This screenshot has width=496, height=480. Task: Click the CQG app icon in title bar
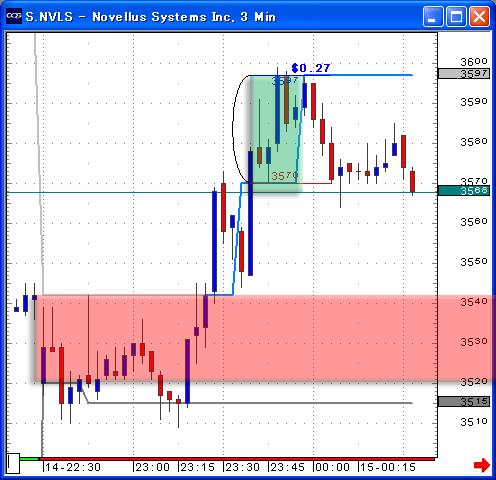14,16
